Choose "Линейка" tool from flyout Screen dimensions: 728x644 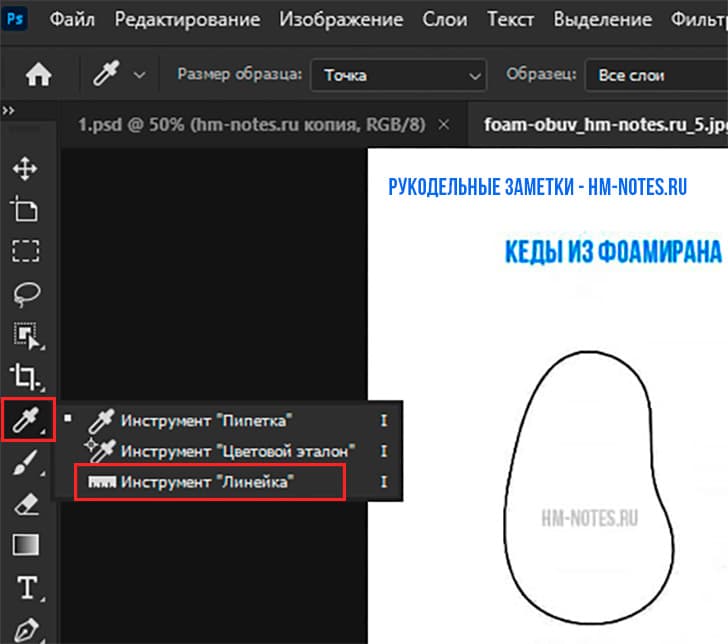pos(210,483)
